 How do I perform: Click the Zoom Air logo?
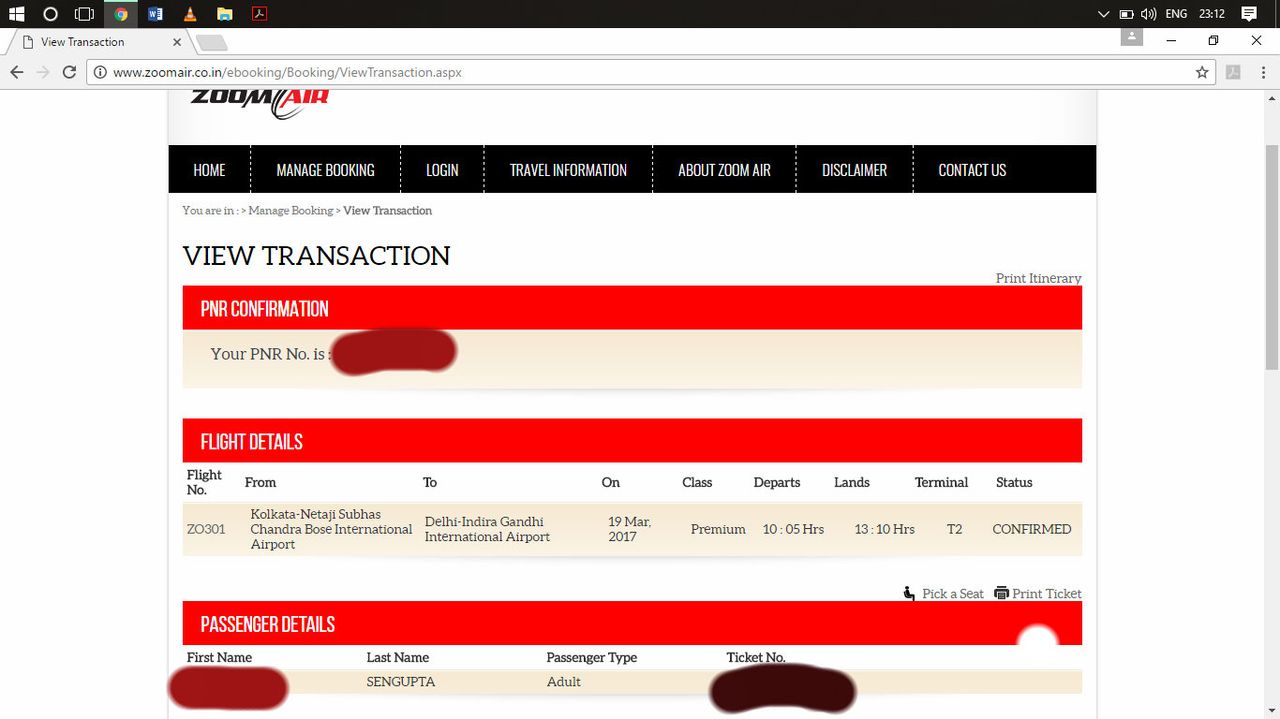tap(259, 103)
